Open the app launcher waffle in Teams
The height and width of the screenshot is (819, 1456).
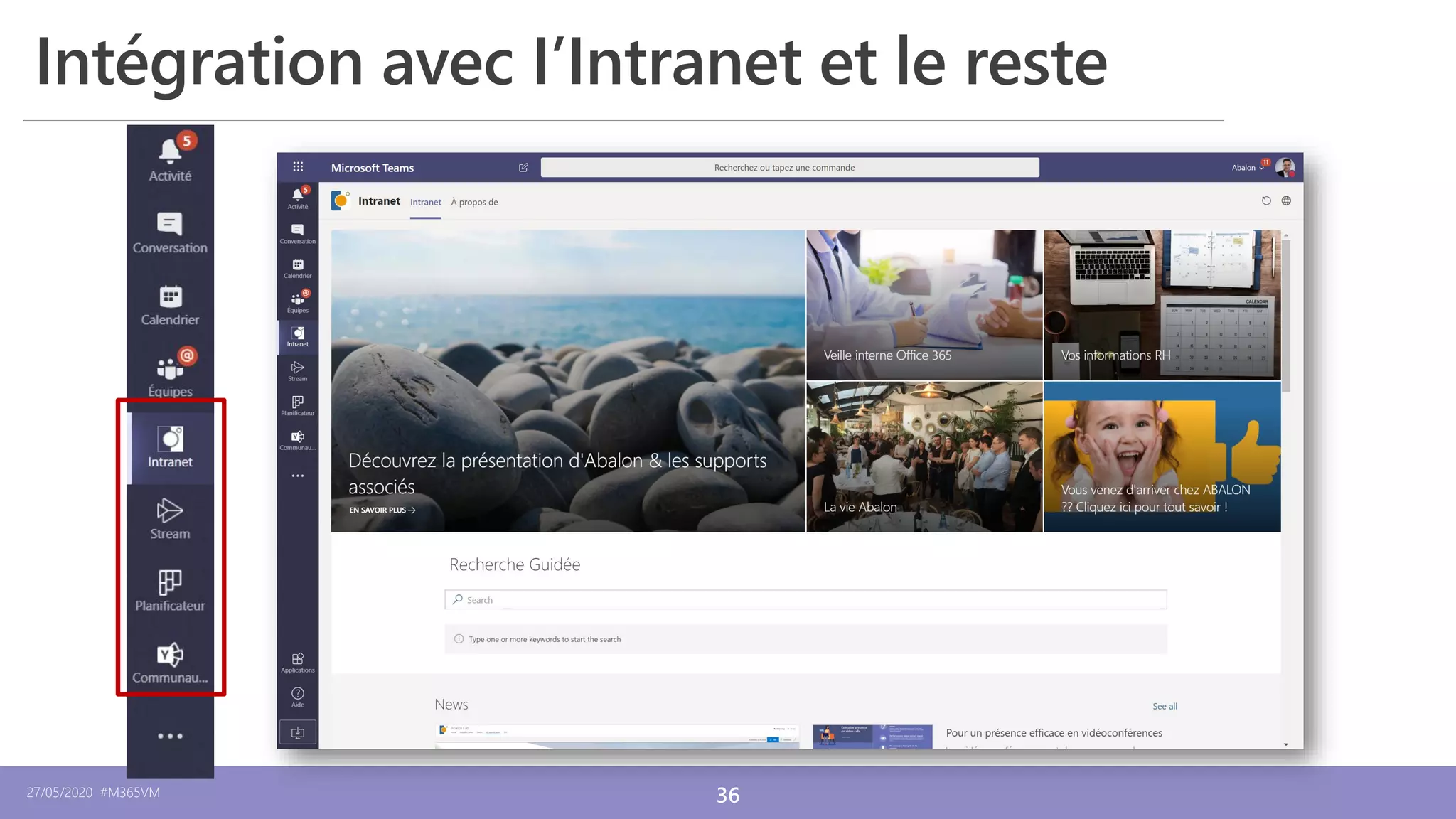(298, 167)
